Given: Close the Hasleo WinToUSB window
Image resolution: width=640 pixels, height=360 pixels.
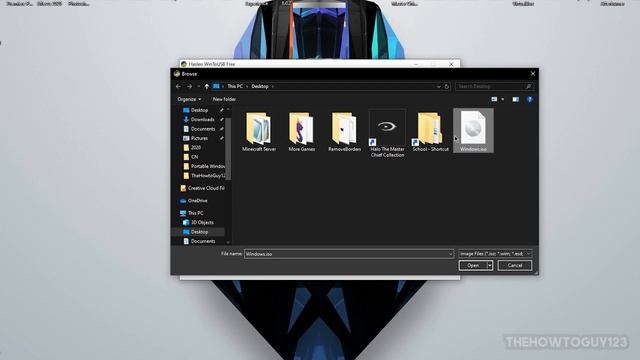Looking at the screenshot, I should [x=451, y=64].
